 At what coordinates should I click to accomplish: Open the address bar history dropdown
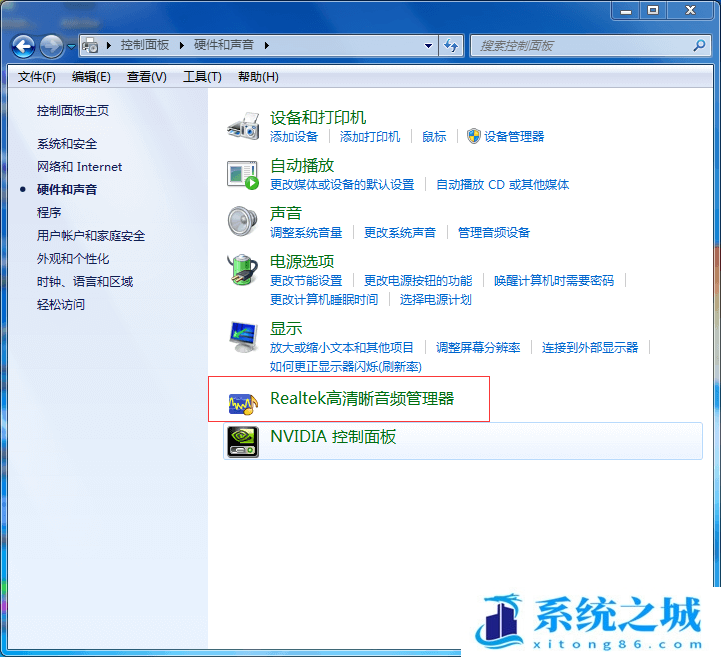[428, 46]
